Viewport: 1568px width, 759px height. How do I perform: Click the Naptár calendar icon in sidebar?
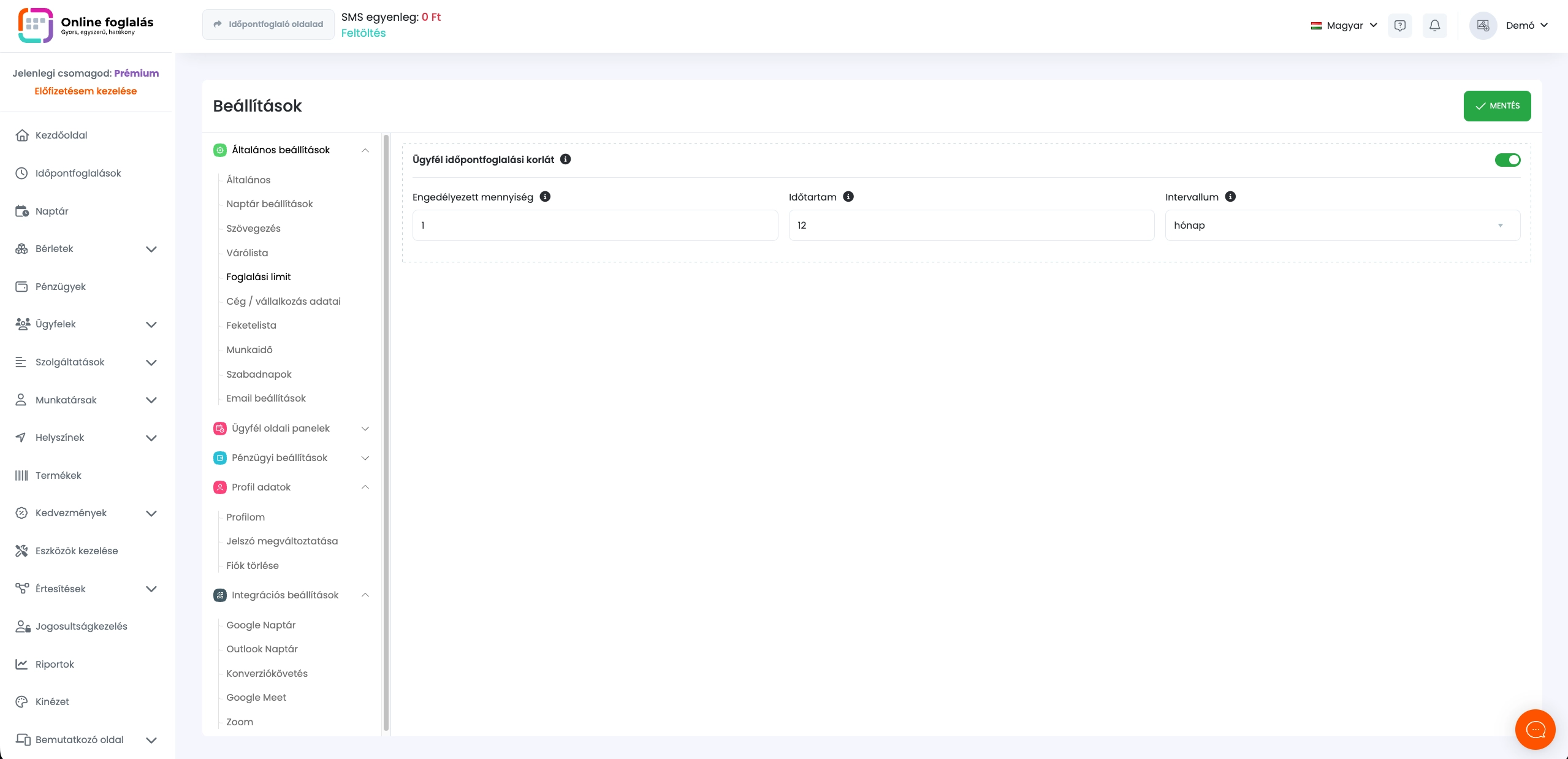pos(22,212)
